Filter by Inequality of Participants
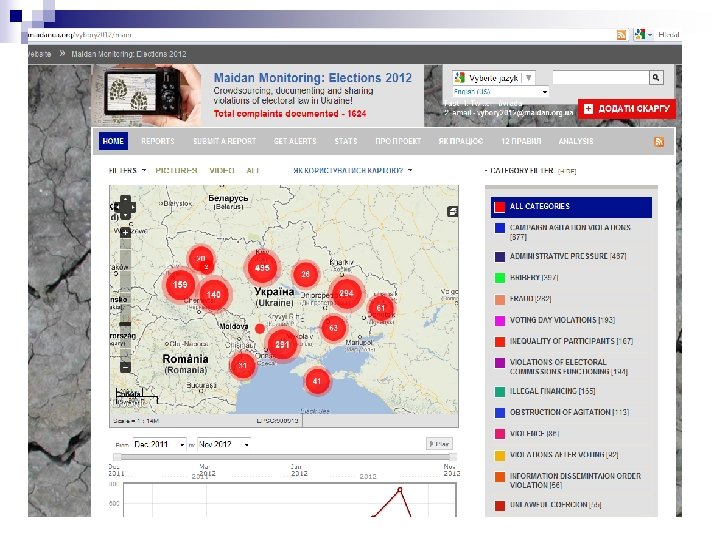 (564, 341)
